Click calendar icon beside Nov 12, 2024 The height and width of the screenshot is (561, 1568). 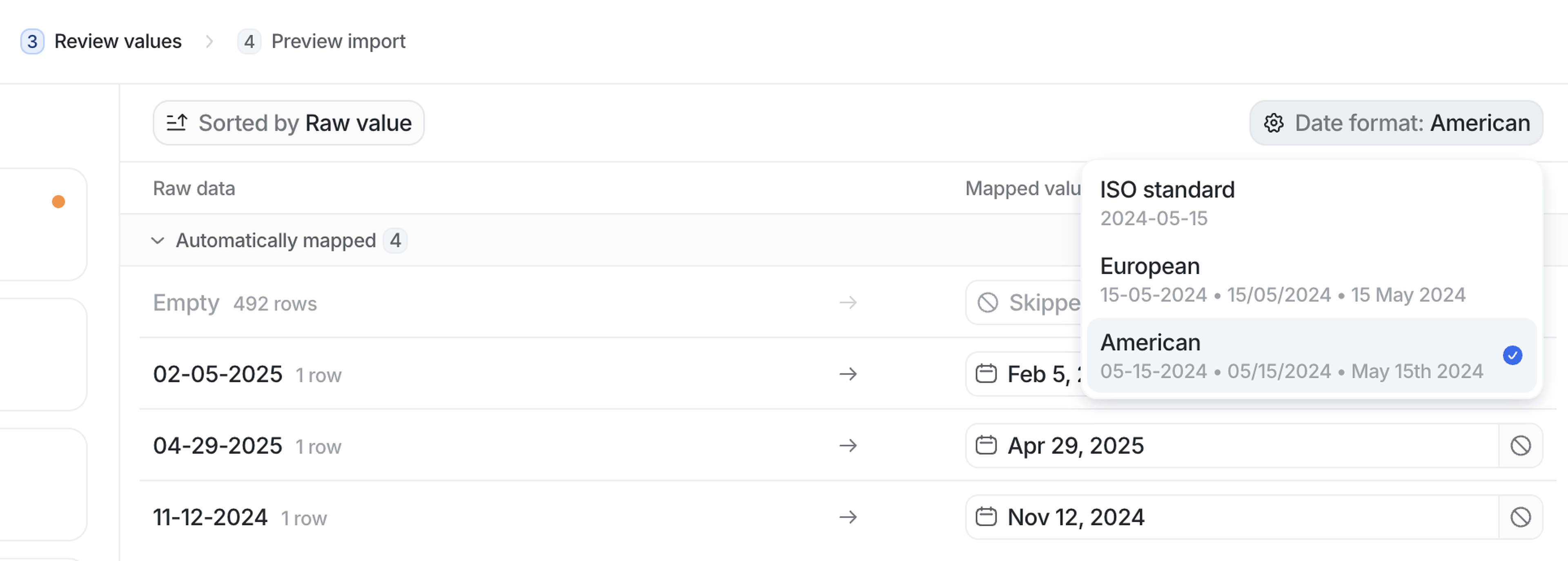(986, 517)
